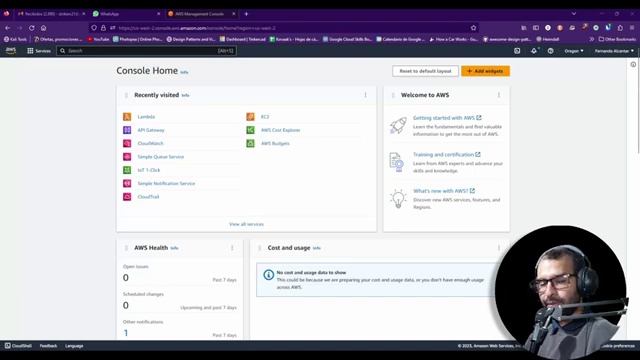Click the API Gateway icon
The image size is (640, 360).
(x=127, y=130)
